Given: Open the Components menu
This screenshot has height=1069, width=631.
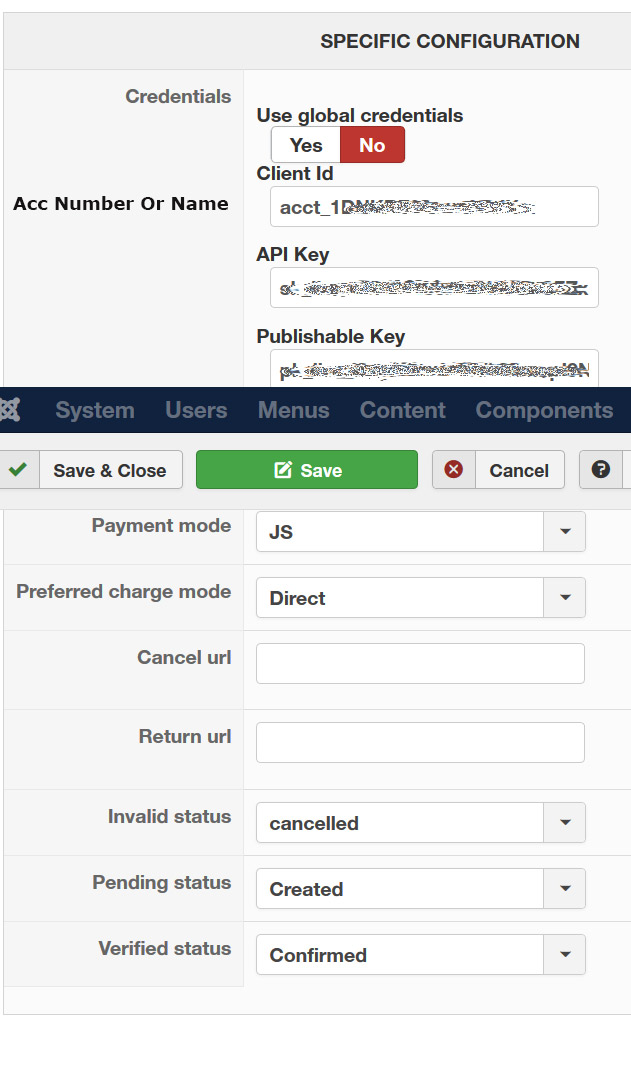Looking at the screenshot, I should [544, 410].
